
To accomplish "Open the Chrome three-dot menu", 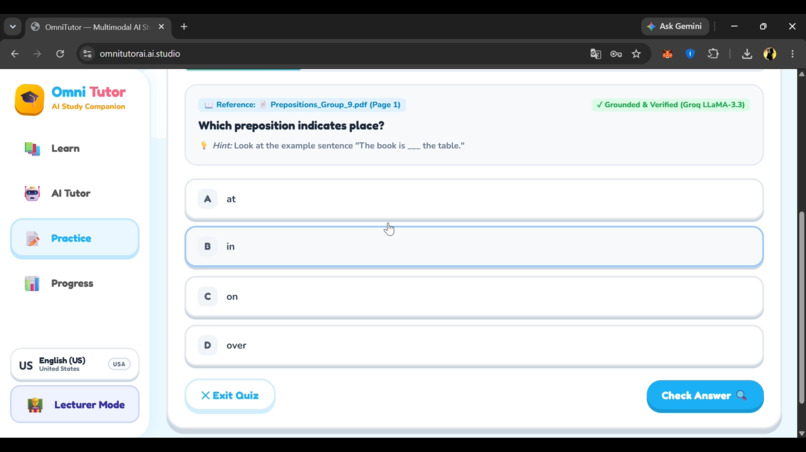I will 792,53.
